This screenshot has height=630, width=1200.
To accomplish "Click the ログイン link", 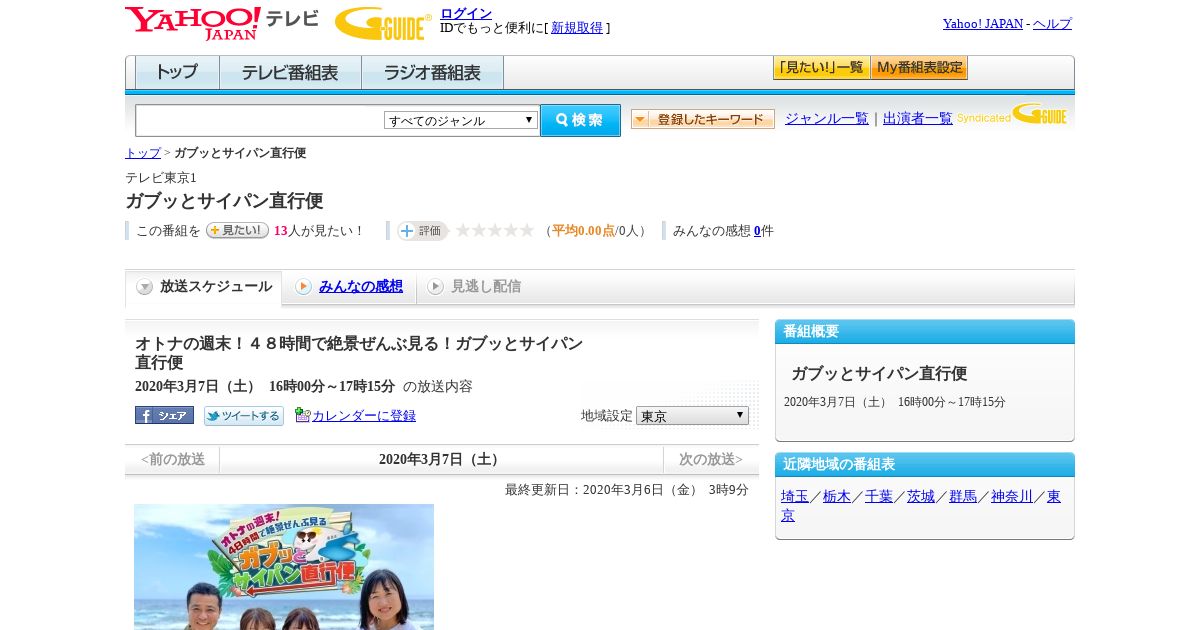I will (466, 13).
